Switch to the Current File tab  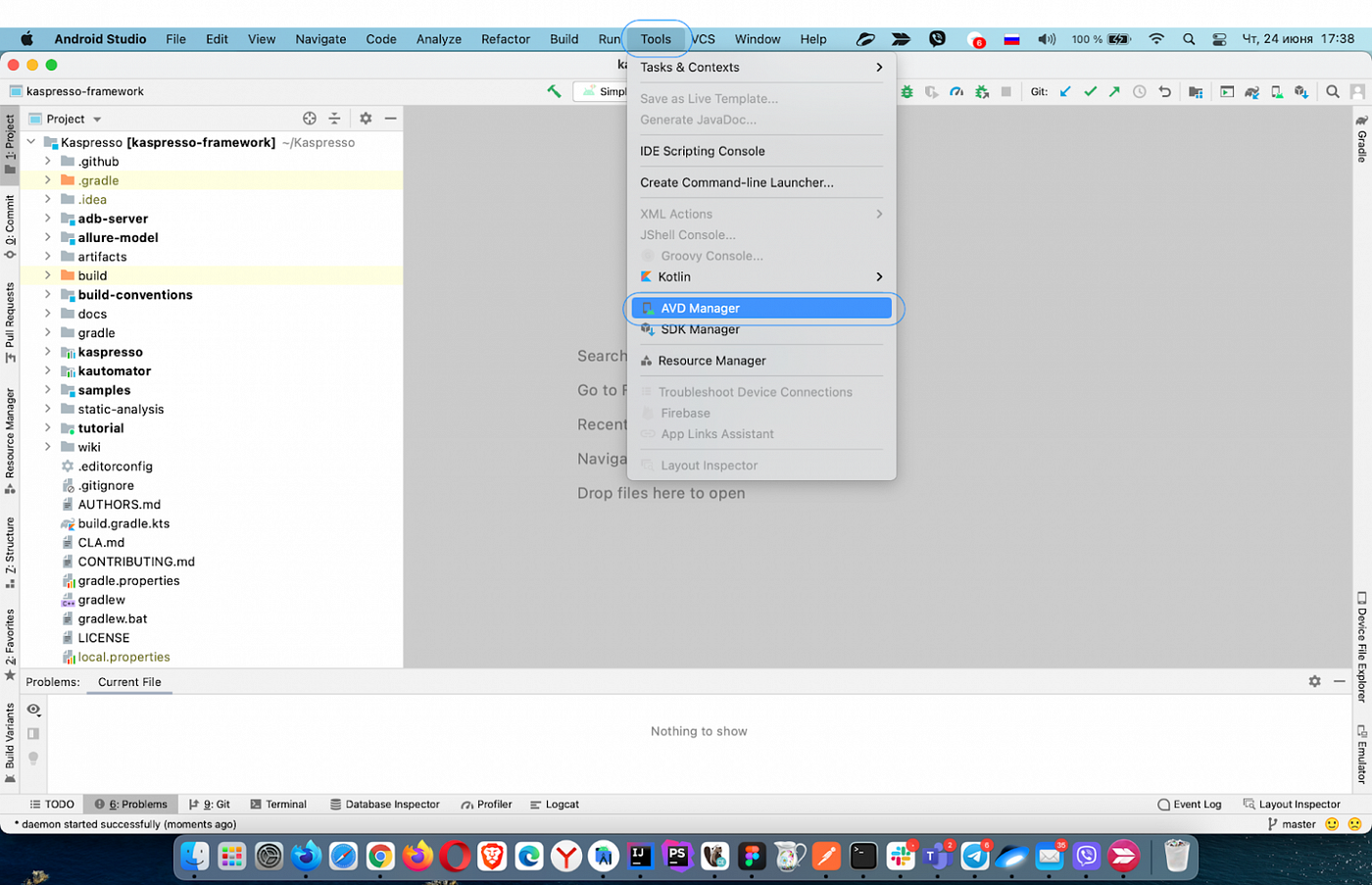(x=129, y=682)
